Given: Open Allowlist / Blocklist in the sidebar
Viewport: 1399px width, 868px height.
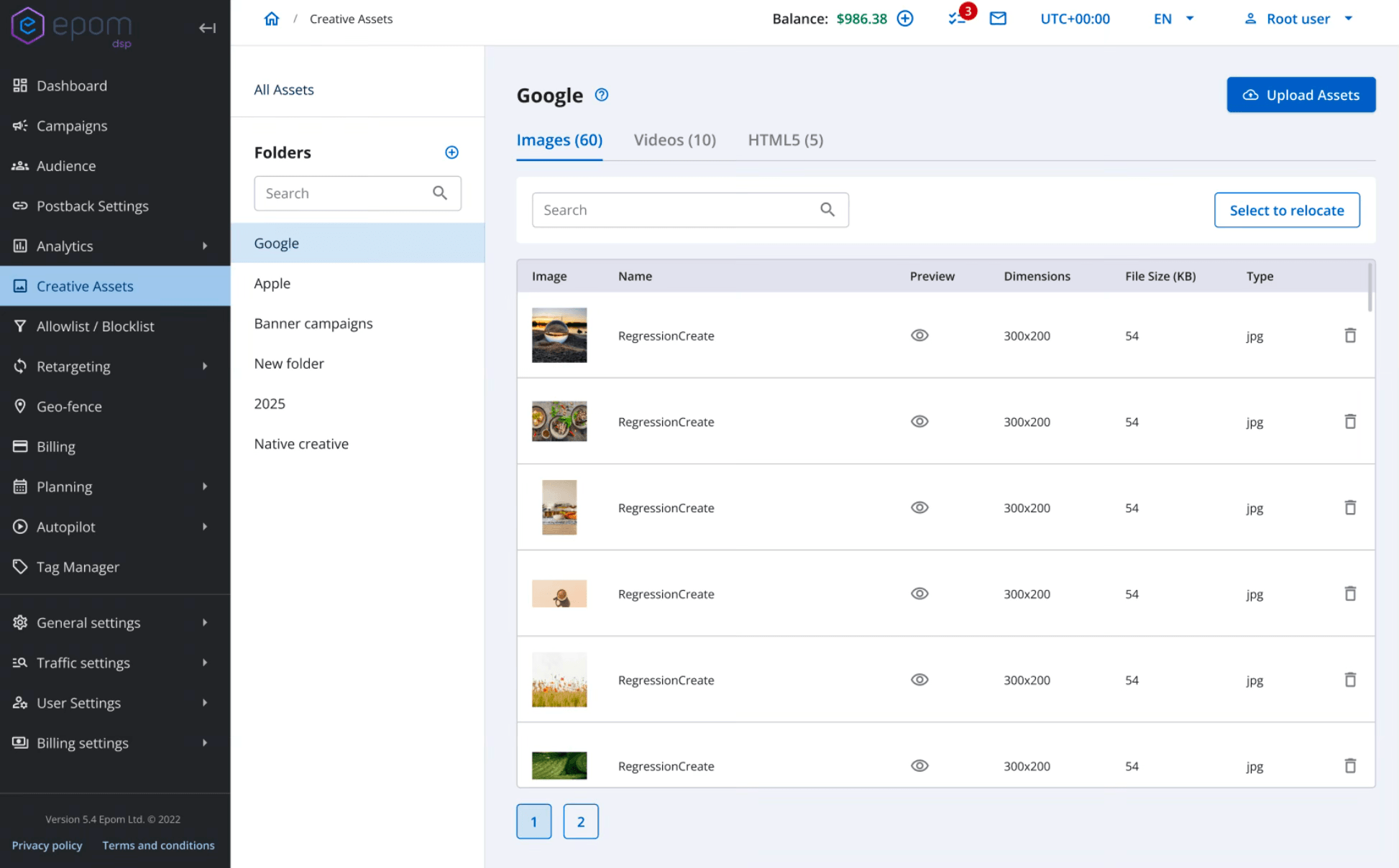Looking at the screenshot, I should [x=115, y=326].
